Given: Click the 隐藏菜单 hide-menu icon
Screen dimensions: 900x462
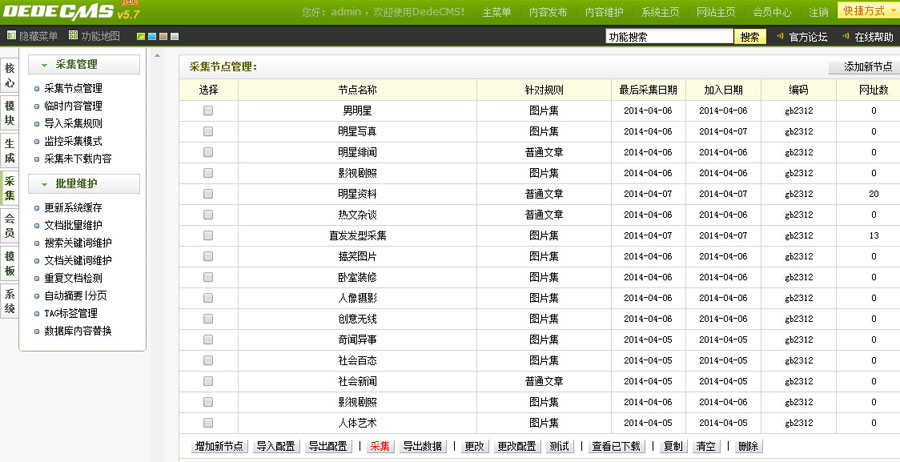Looking at the screenshot, I should point(10,36).
